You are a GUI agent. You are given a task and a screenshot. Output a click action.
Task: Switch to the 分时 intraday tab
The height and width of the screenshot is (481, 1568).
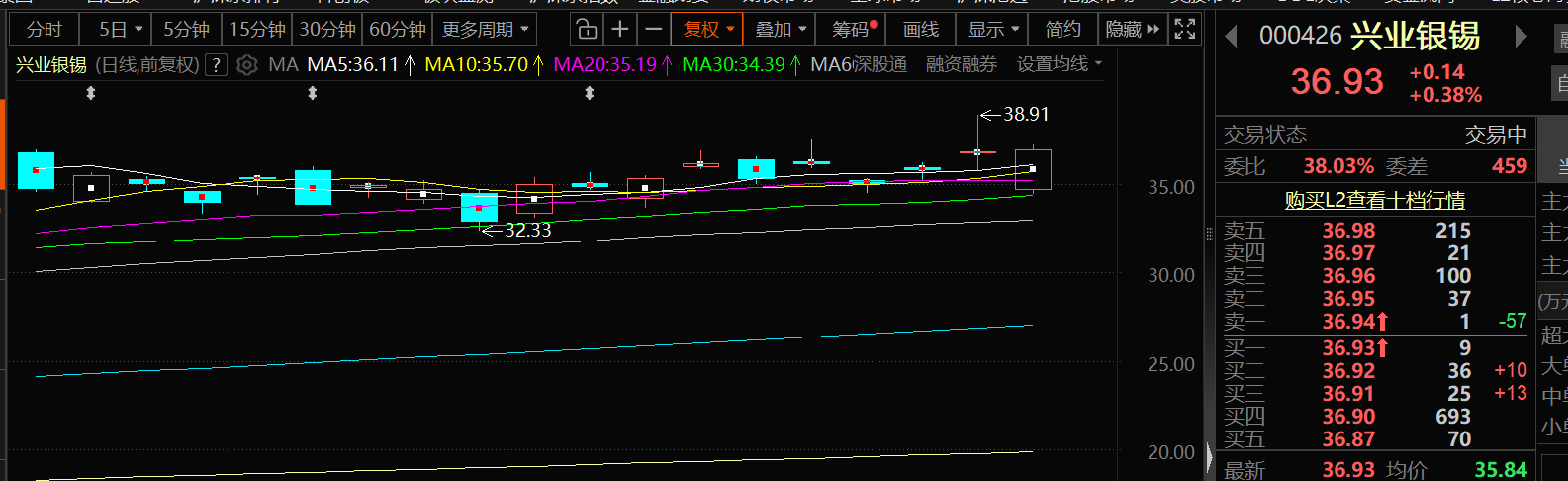point(45,30)
